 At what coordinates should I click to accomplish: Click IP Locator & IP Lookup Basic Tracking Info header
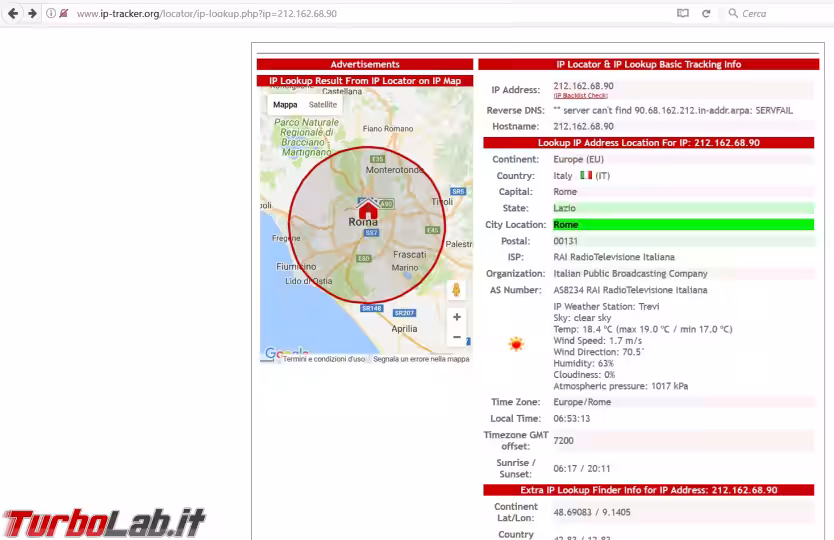648,64
